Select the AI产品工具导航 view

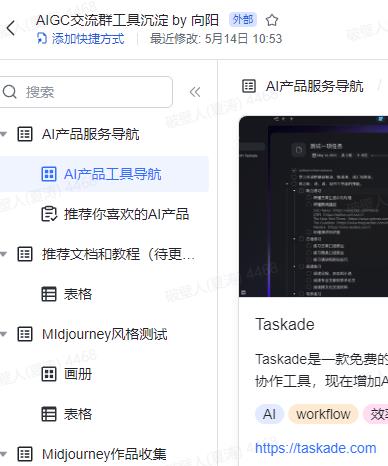[x=113, y=174]
